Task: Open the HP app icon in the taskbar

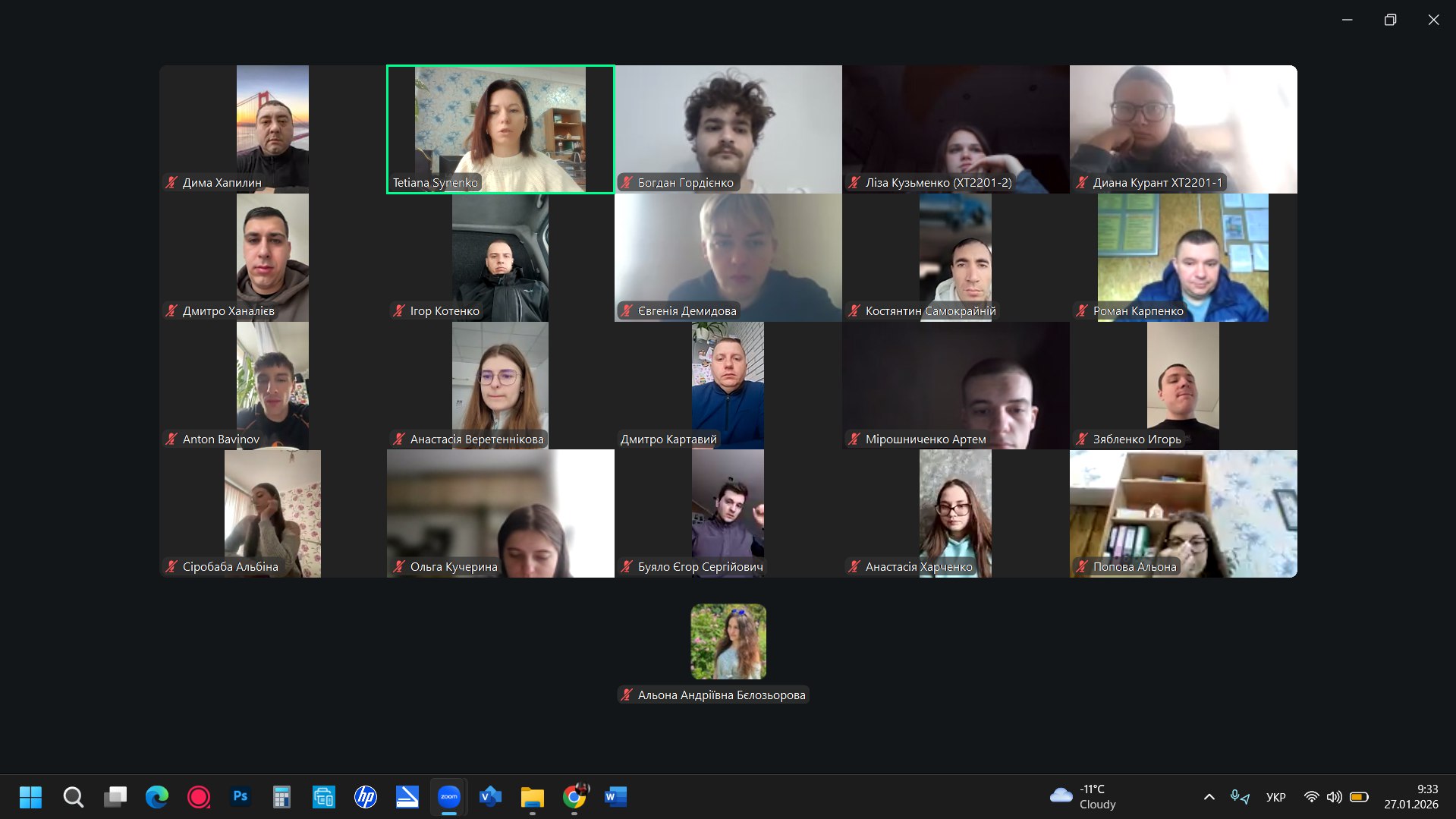Action: 366,796
